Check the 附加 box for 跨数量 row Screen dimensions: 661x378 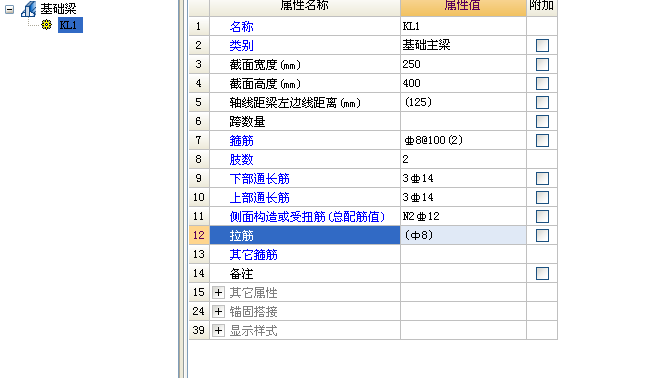coord(542,121)
